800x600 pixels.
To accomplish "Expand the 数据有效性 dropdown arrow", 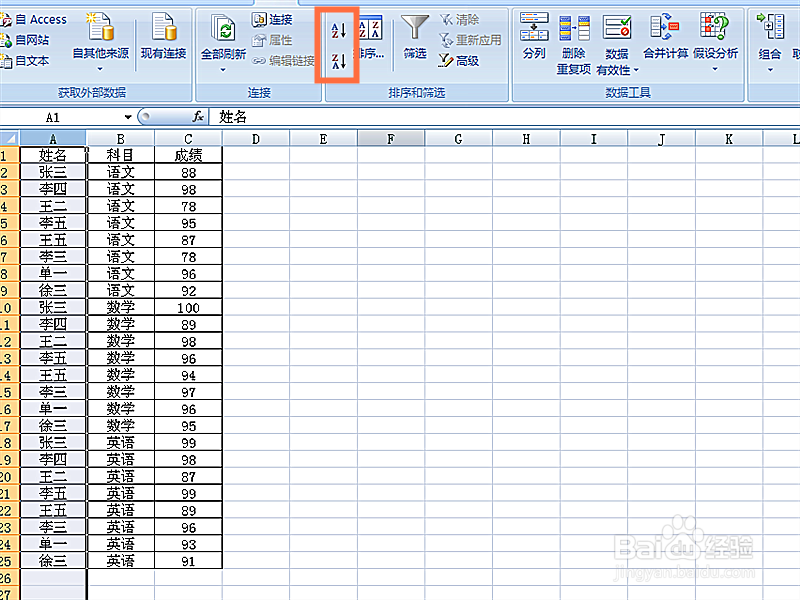I will 636,70.
